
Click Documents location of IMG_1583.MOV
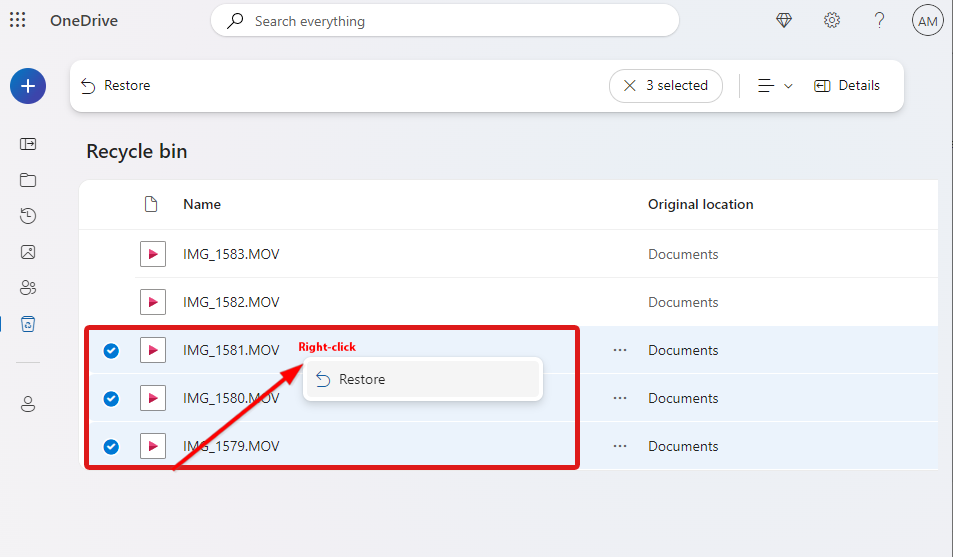click(683, 254)
